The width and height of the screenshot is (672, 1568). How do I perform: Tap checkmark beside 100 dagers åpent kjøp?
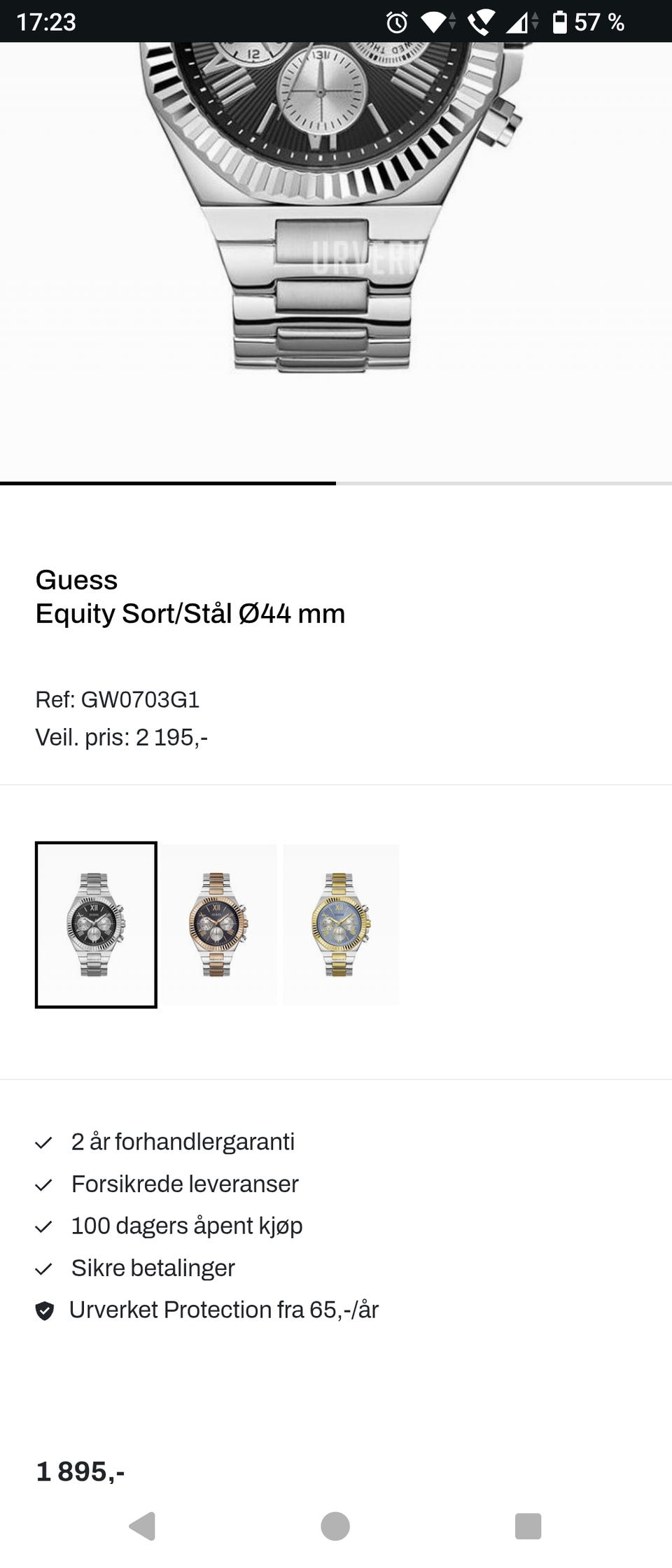point(45,1225)
